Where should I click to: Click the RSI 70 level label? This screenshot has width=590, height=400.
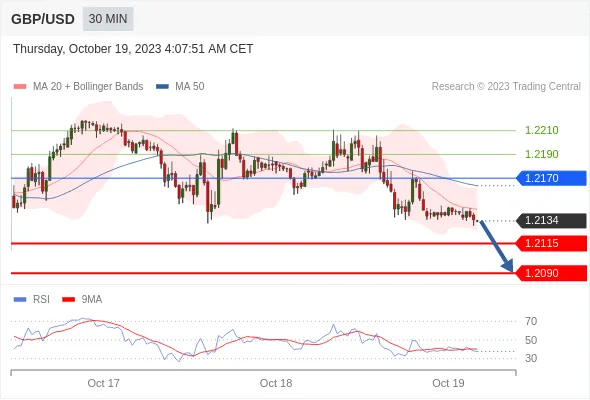[x=531, y=321]
